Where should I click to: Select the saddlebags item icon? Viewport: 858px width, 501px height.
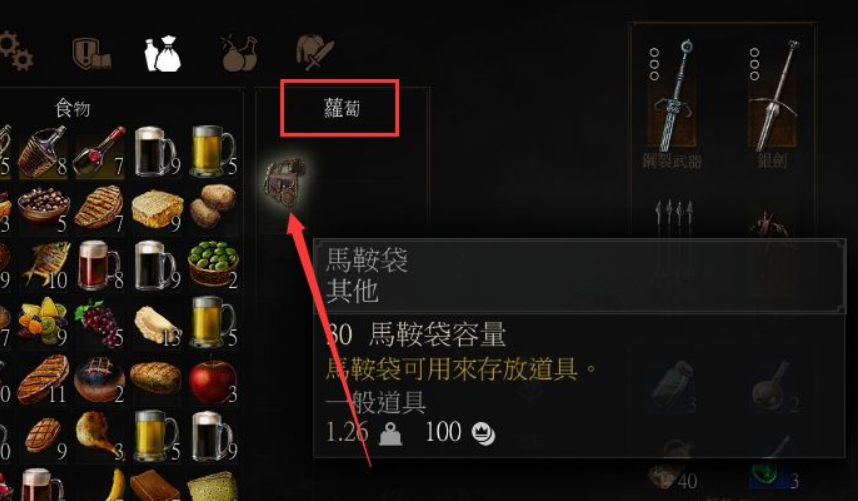coord(284,182)
